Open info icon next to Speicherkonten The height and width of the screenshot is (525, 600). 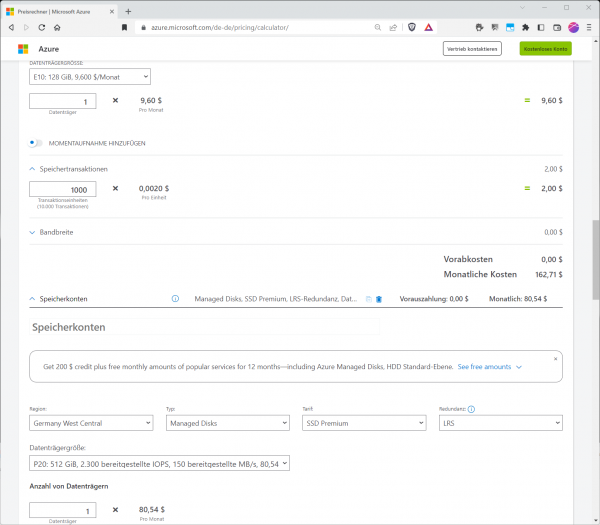tap(175, 298)
